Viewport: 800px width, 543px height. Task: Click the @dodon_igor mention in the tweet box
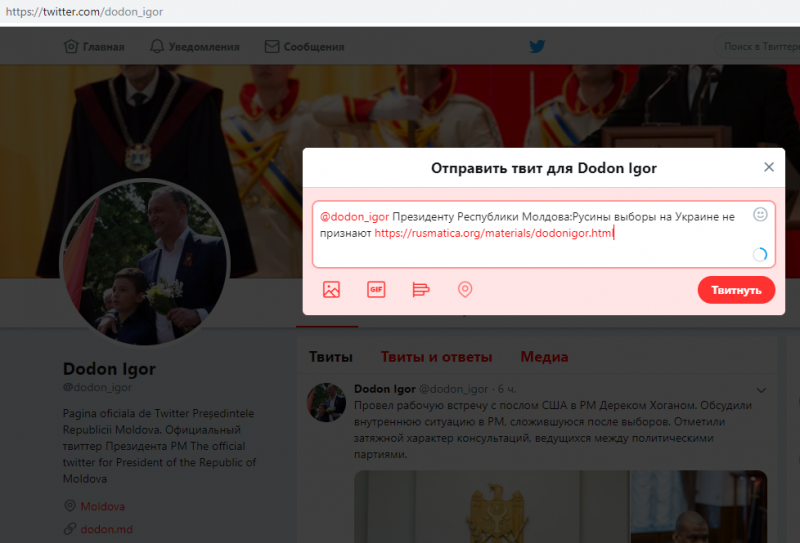tap(355, 217)
